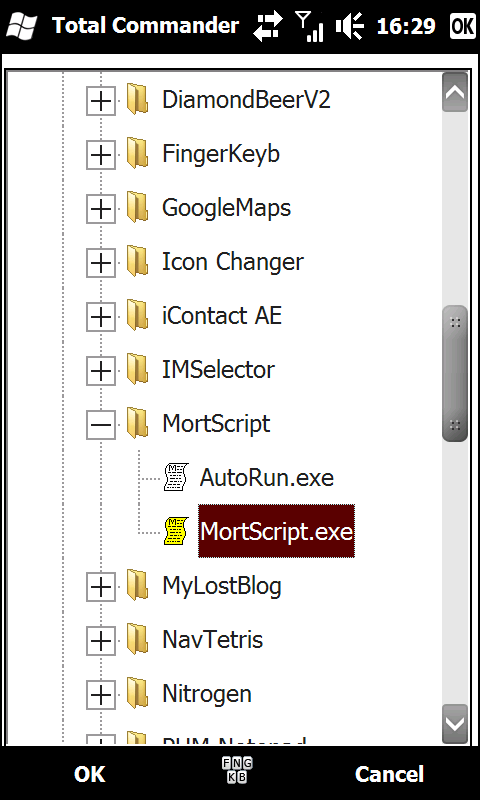Click the Cancel softkey
480x800 pixels.
tap(389, 774)
